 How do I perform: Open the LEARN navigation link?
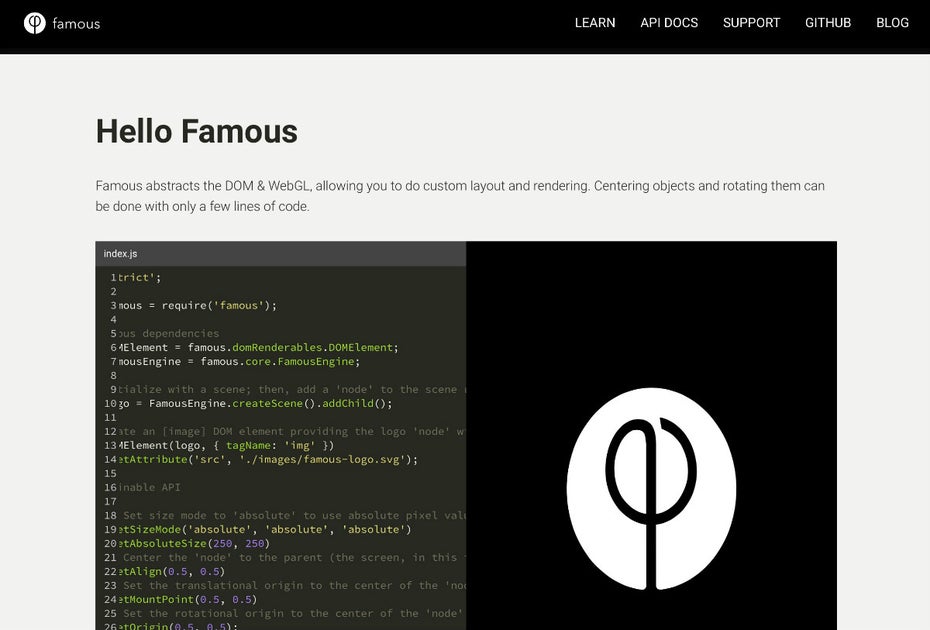pos(595,23)
